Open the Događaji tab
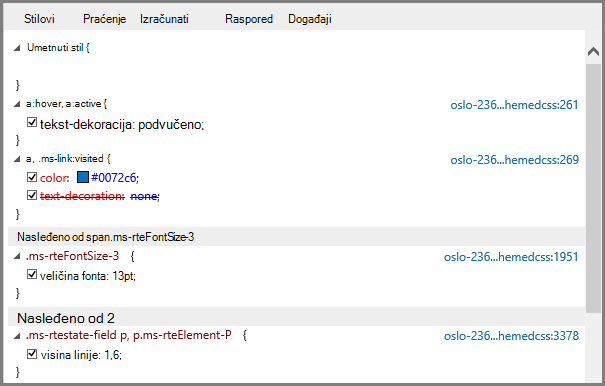This screenshot has height=386, width=605. 310,19
